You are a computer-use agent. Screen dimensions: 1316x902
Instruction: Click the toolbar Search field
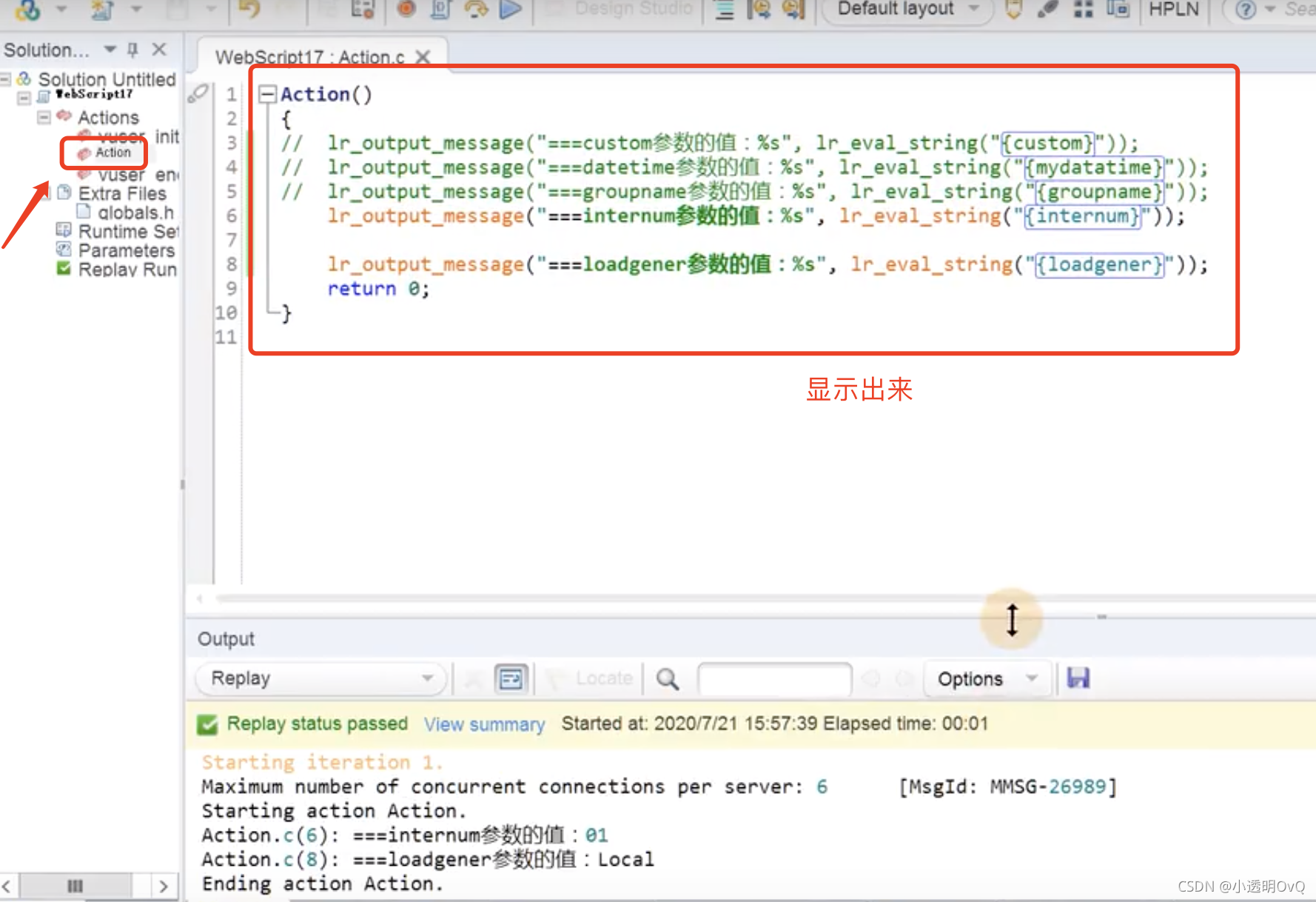pyautogui.click(x=1299, y=10)
